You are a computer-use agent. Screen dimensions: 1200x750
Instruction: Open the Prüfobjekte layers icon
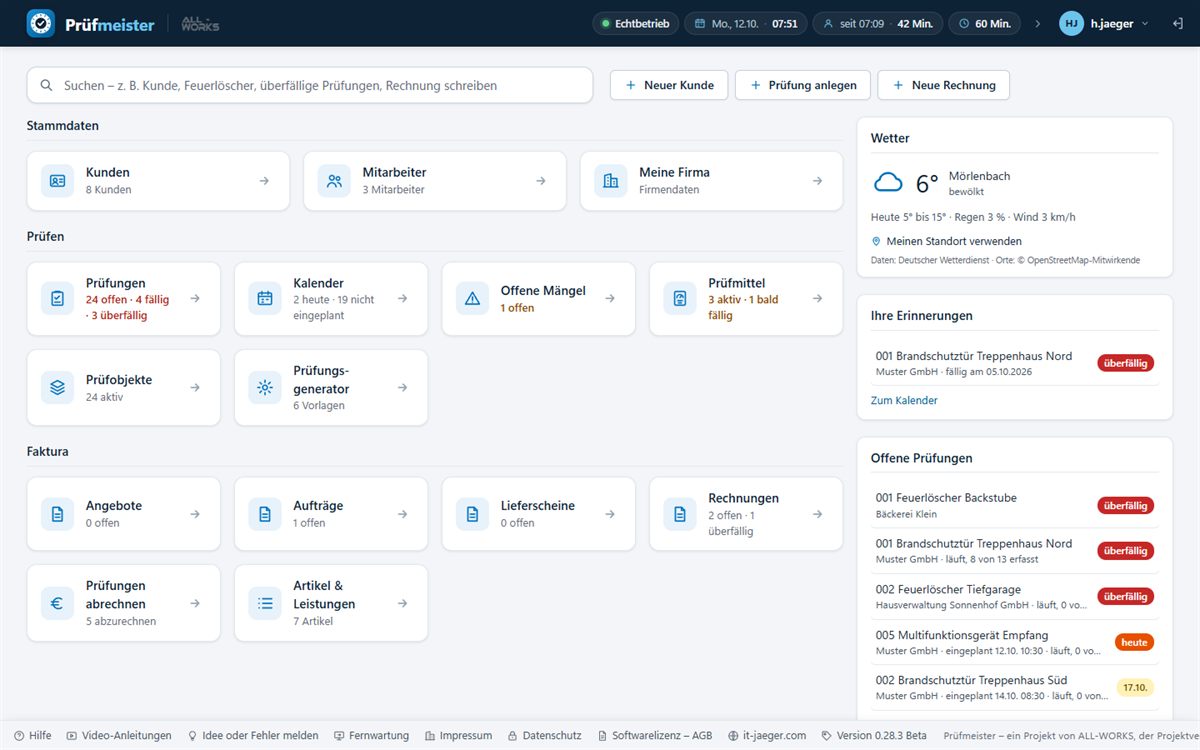(58, 387)
